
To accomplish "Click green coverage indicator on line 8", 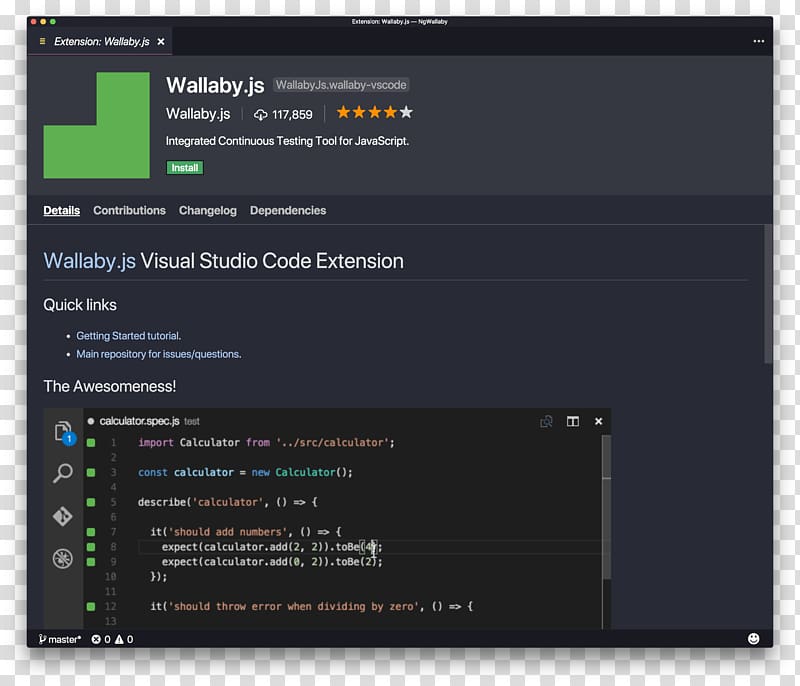I will [x=91, y=547].
